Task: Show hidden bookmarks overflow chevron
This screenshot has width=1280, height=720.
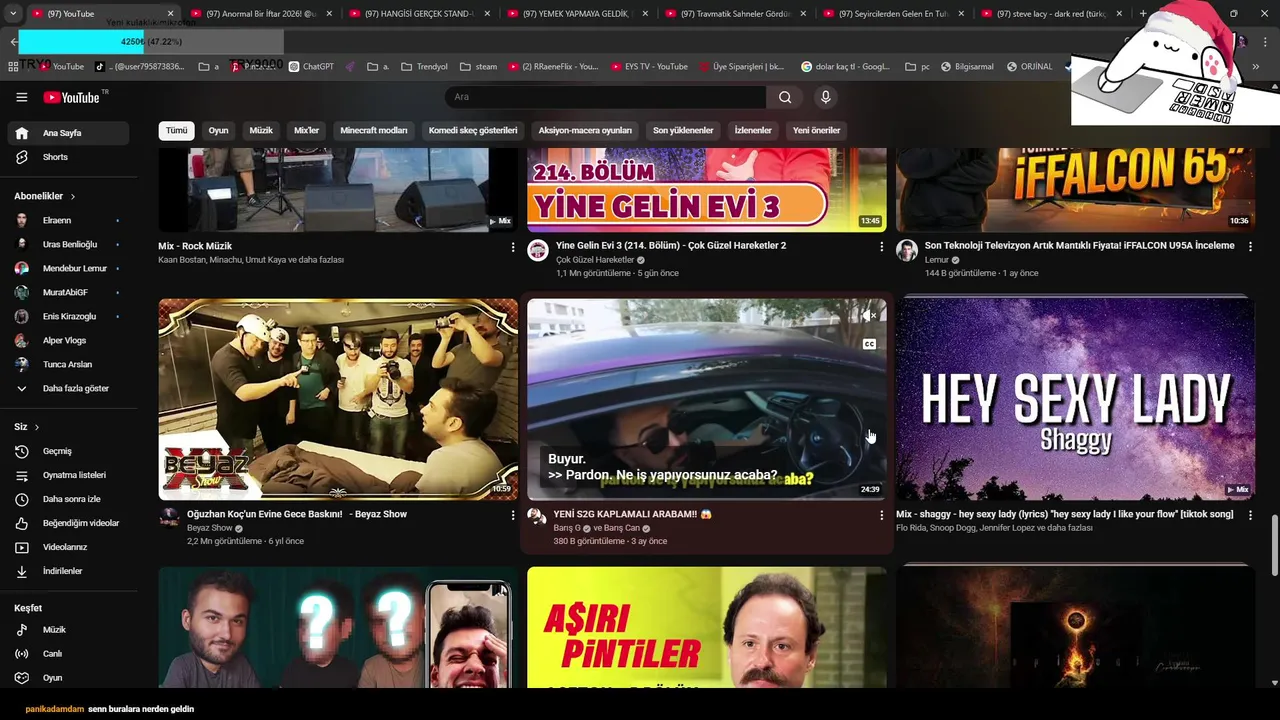Action: 1255,66
